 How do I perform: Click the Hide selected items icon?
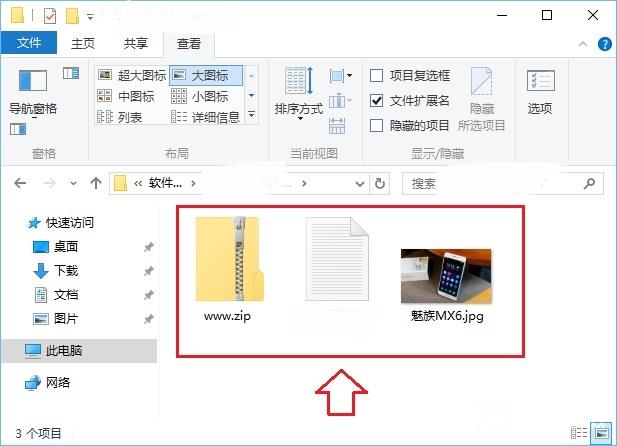[481, 91]
